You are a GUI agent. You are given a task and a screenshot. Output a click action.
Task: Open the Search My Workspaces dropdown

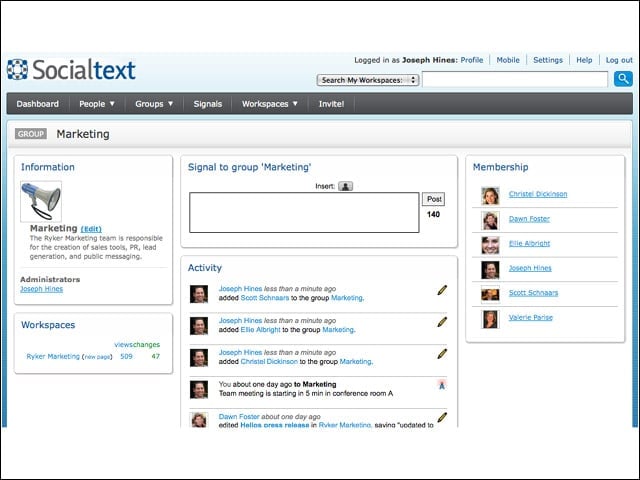click(x=368, y=80)
